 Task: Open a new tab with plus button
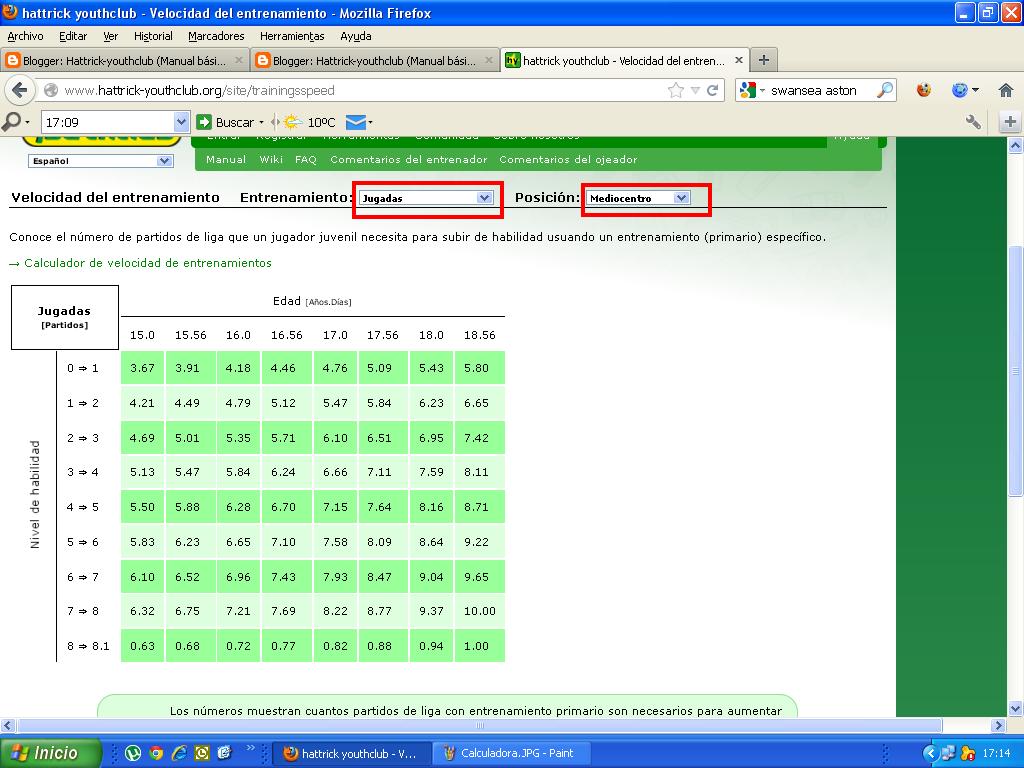point(763,60)
